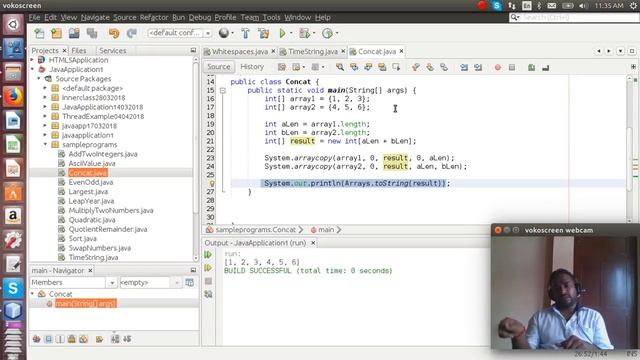
Task: Collapse the Source Packages node
Action: pos(39,79)
